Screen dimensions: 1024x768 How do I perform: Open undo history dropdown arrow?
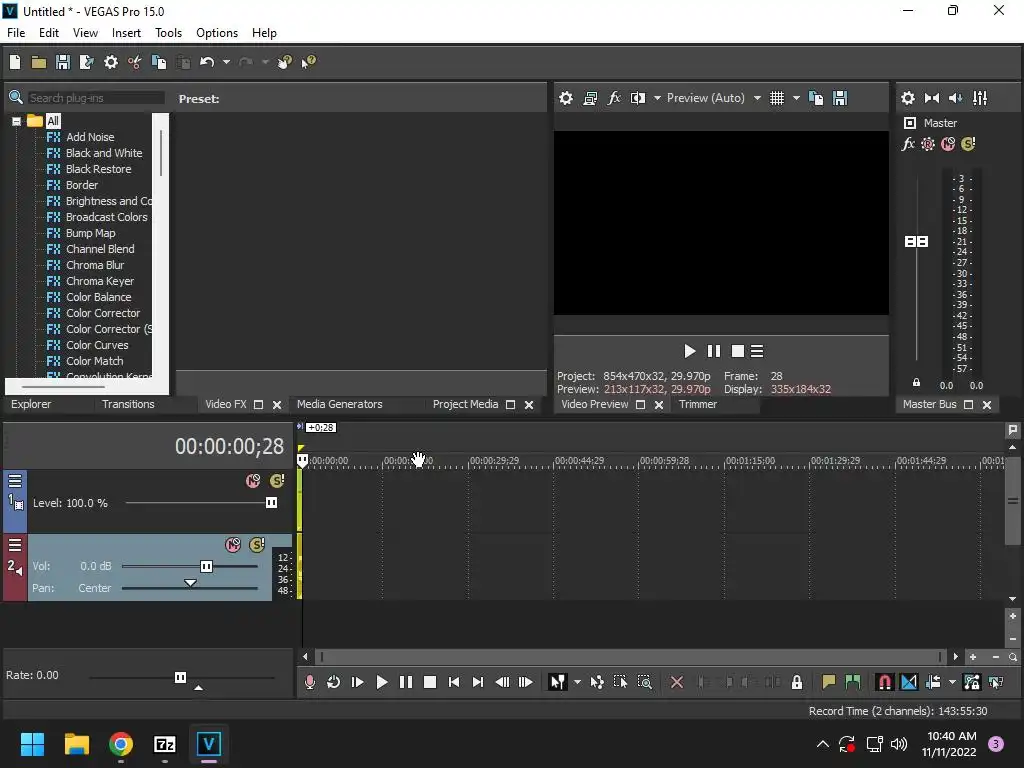click(x=226, y=62)
